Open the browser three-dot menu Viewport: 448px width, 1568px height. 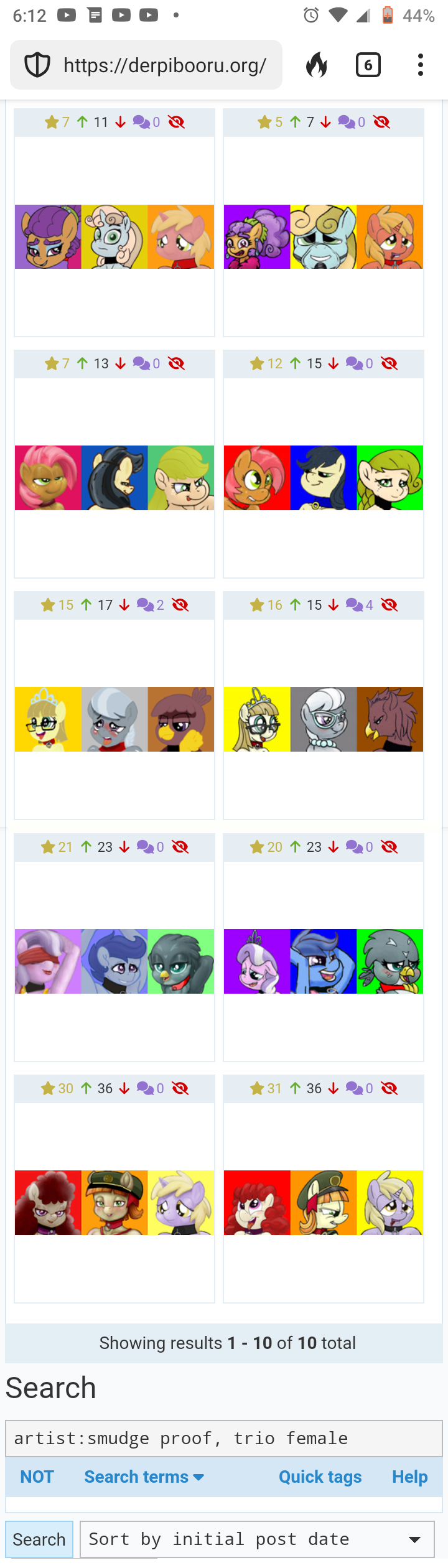coord(421,65)
